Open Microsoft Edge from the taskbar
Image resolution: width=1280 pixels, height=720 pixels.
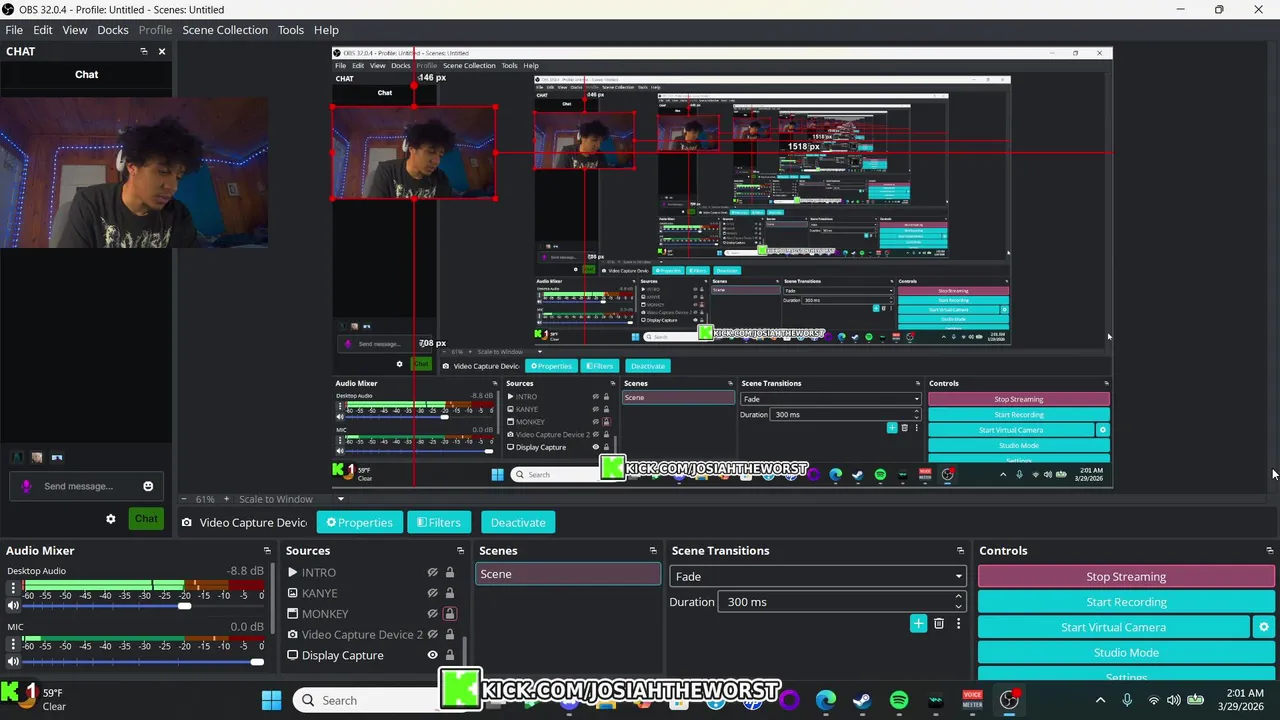pyautogui.click(x=825, y=701)
